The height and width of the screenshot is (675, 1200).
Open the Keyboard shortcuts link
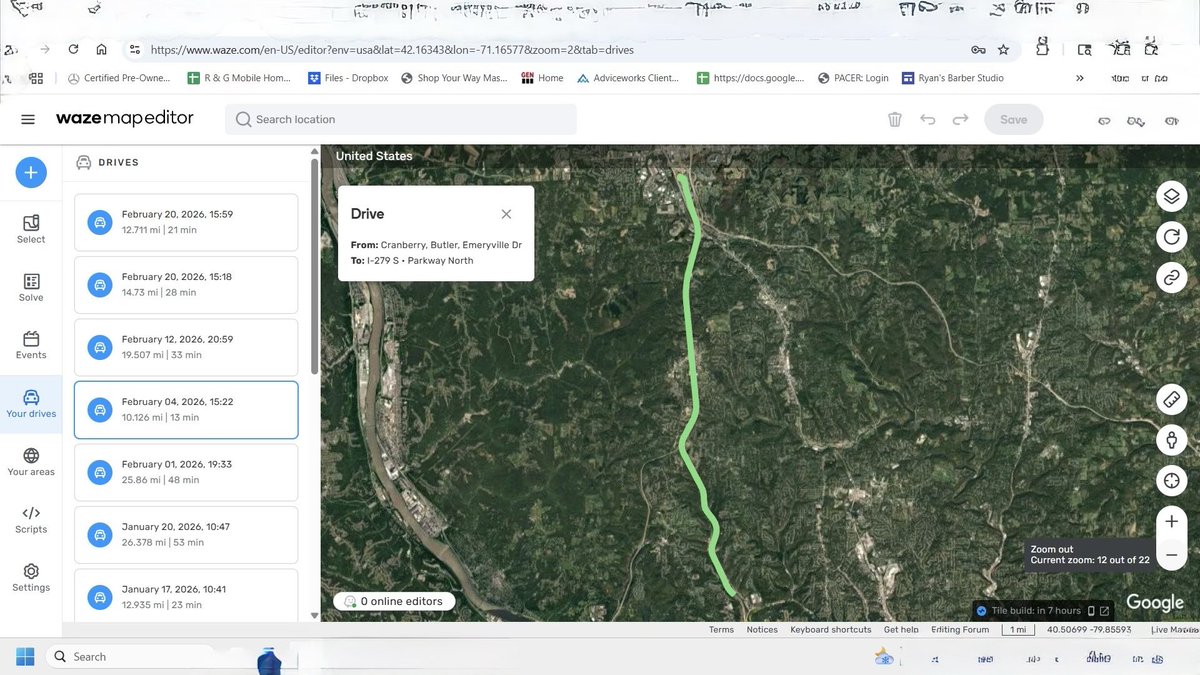[x=830, y=630]
